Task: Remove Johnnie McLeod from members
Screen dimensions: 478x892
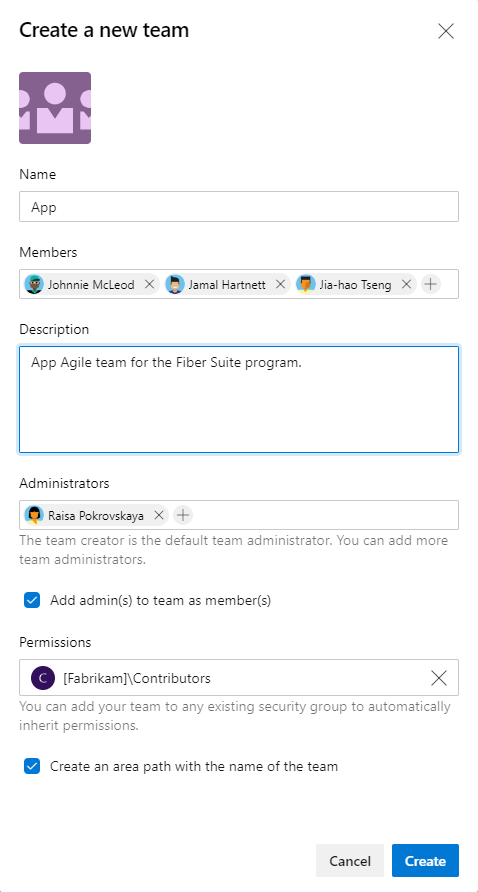Action: (150, 284)
